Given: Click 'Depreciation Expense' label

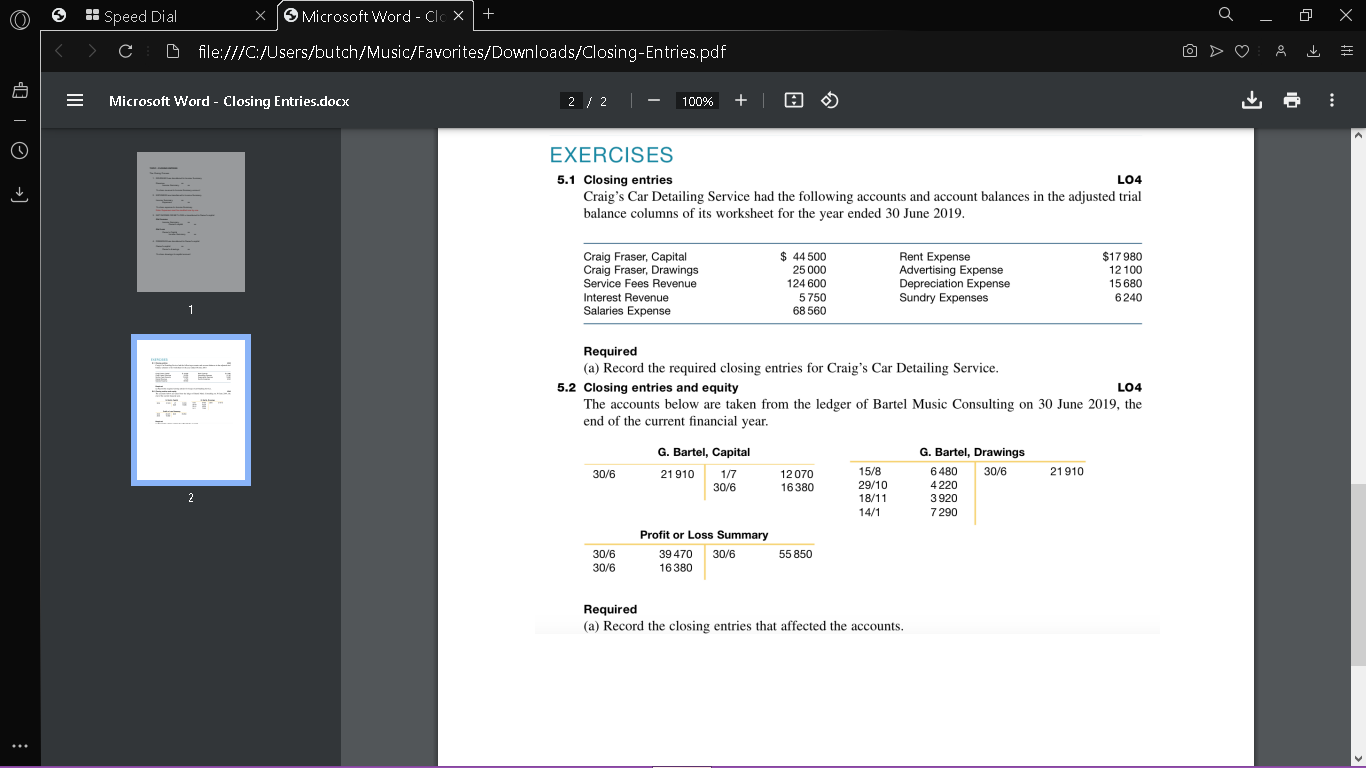Looking at the screenshot, I should pos(955,283).
